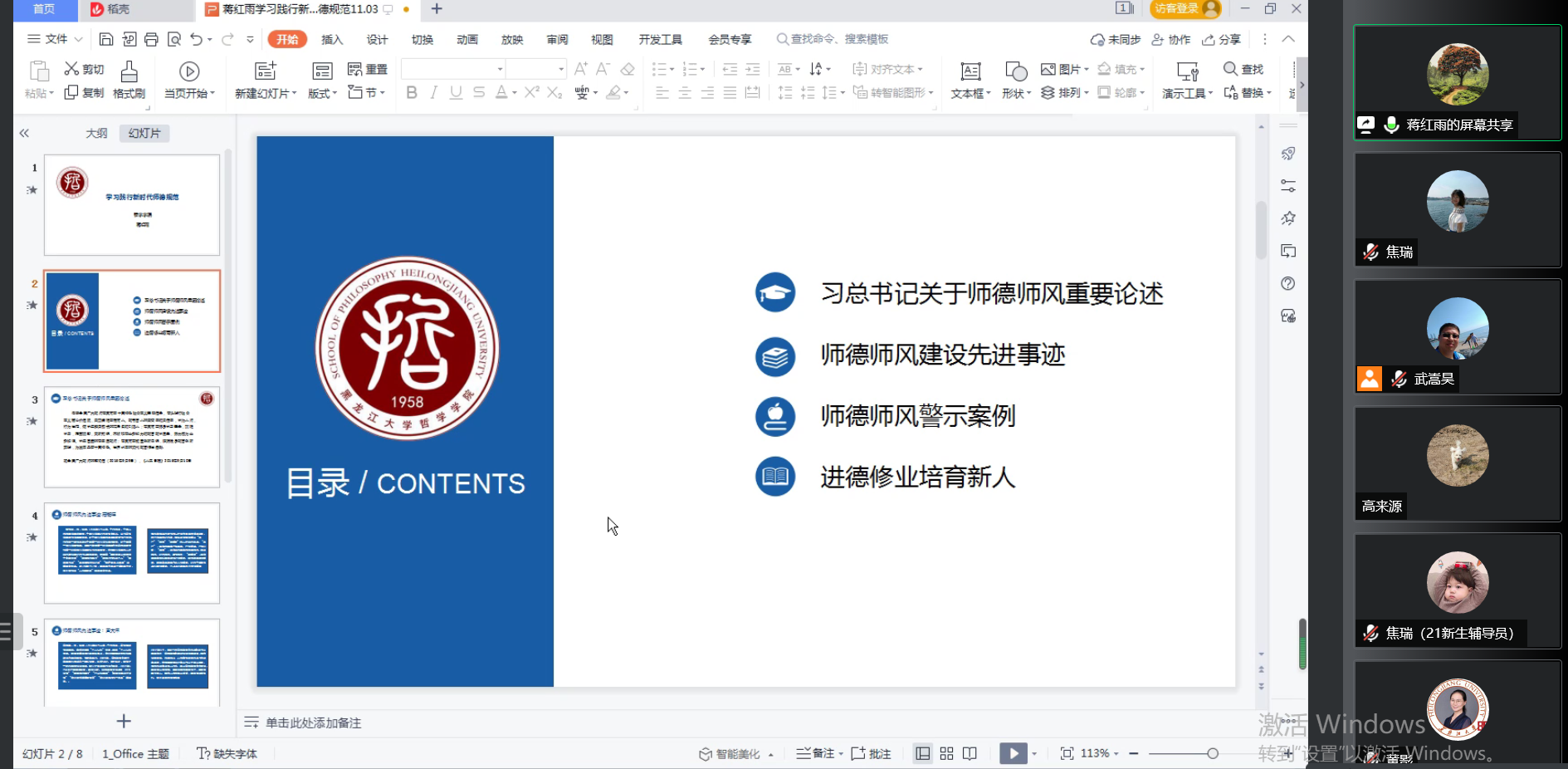The width and height of the screenshot is (1568, 769).
Task: Click the Undo arrow icon
Action: point(196,39)
